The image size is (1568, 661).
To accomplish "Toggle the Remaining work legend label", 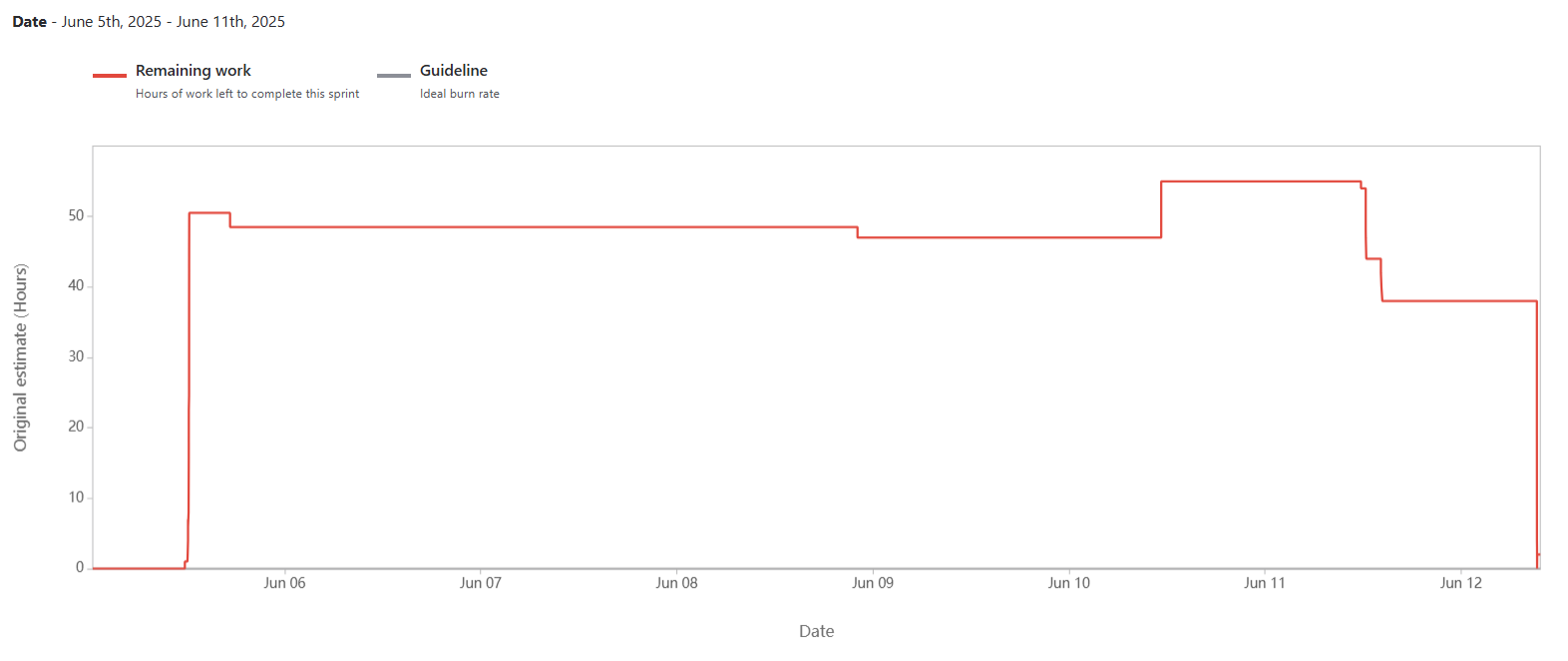I will click(x=194, y=71).
